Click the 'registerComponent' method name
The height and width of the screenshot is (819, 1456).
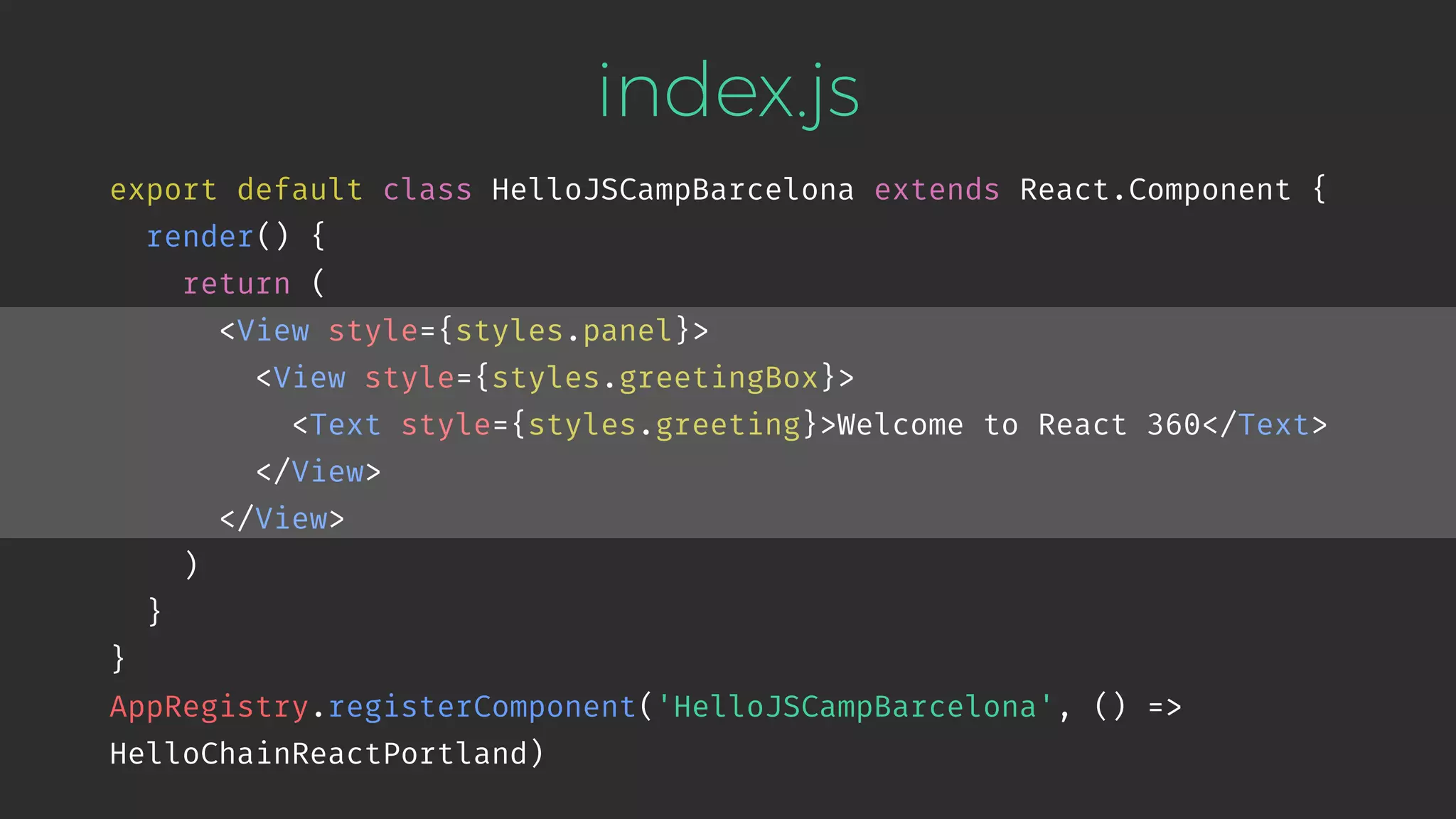click(482, 707)
